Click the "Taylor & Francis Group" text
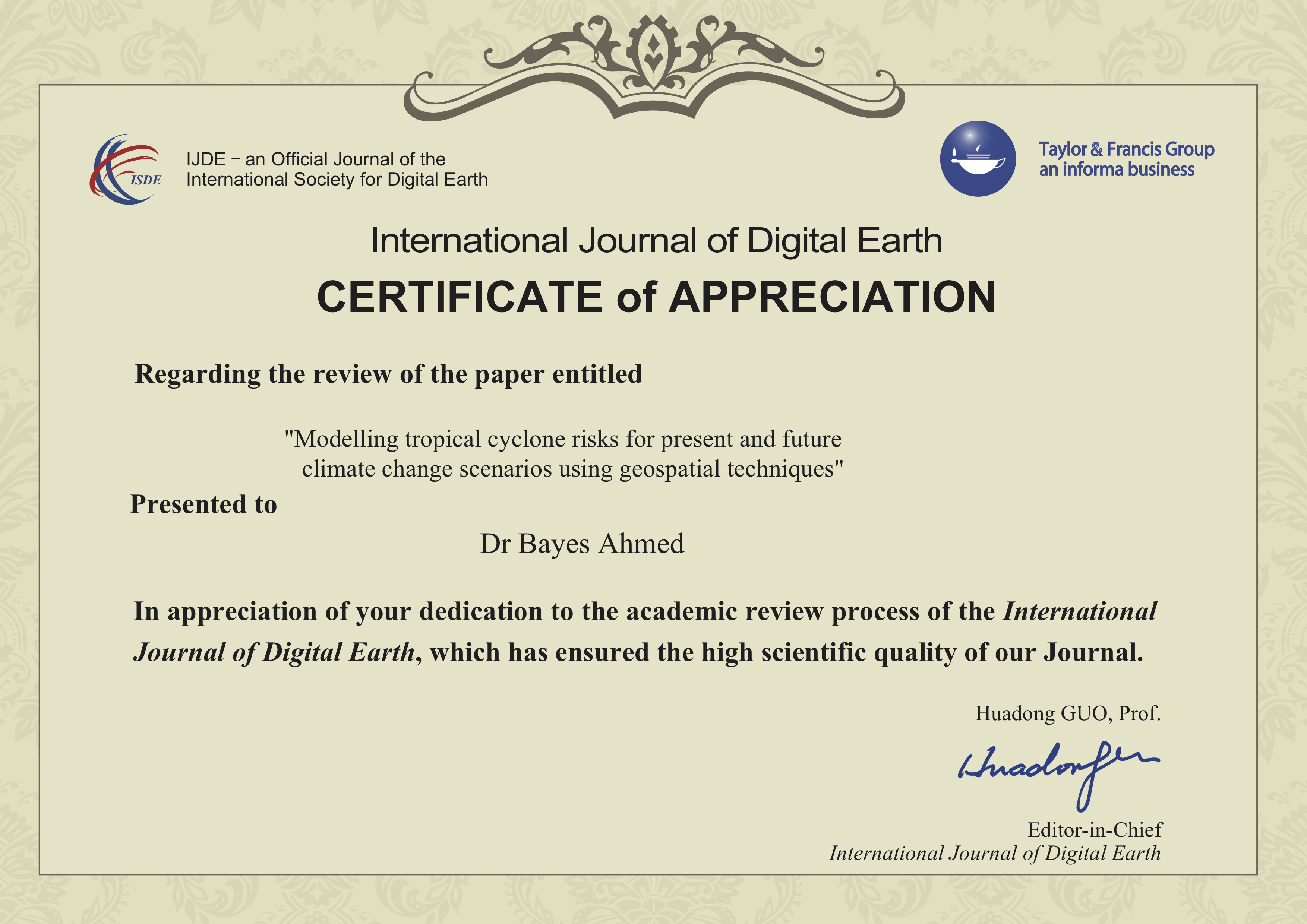Viewport: 1307px width, 924px height. [x=1126, y=149]
